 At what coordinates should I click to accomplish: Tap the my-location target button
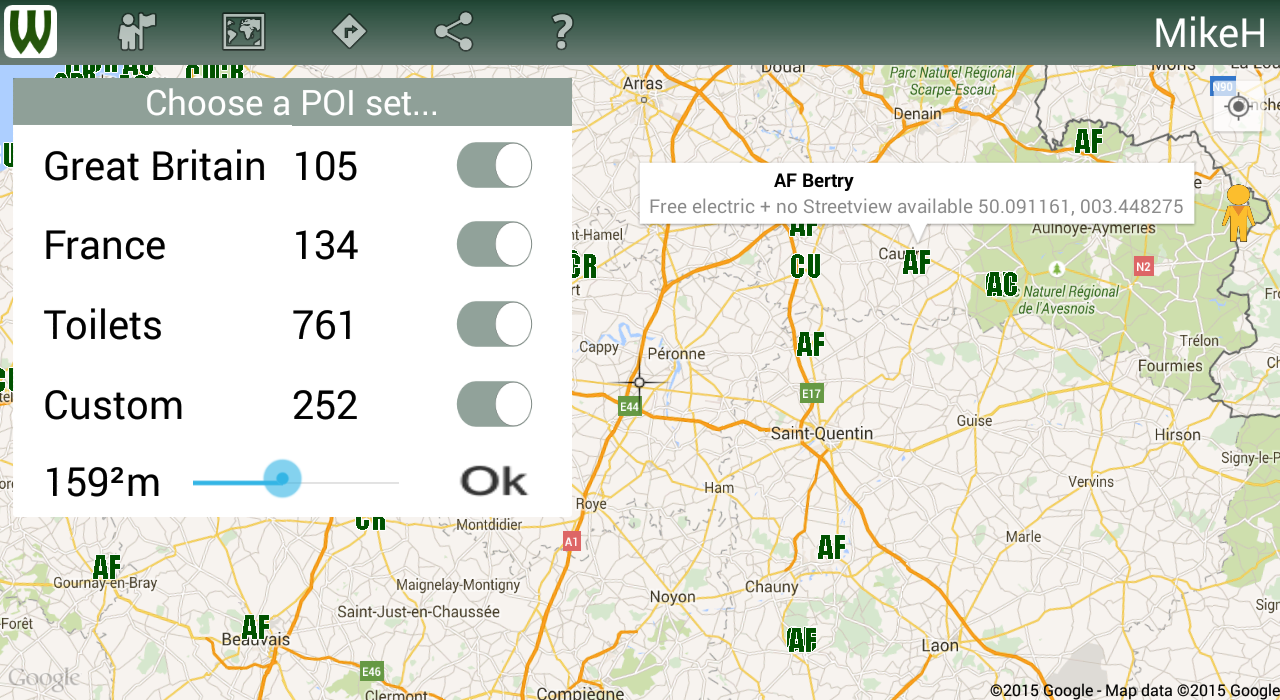1238,106
